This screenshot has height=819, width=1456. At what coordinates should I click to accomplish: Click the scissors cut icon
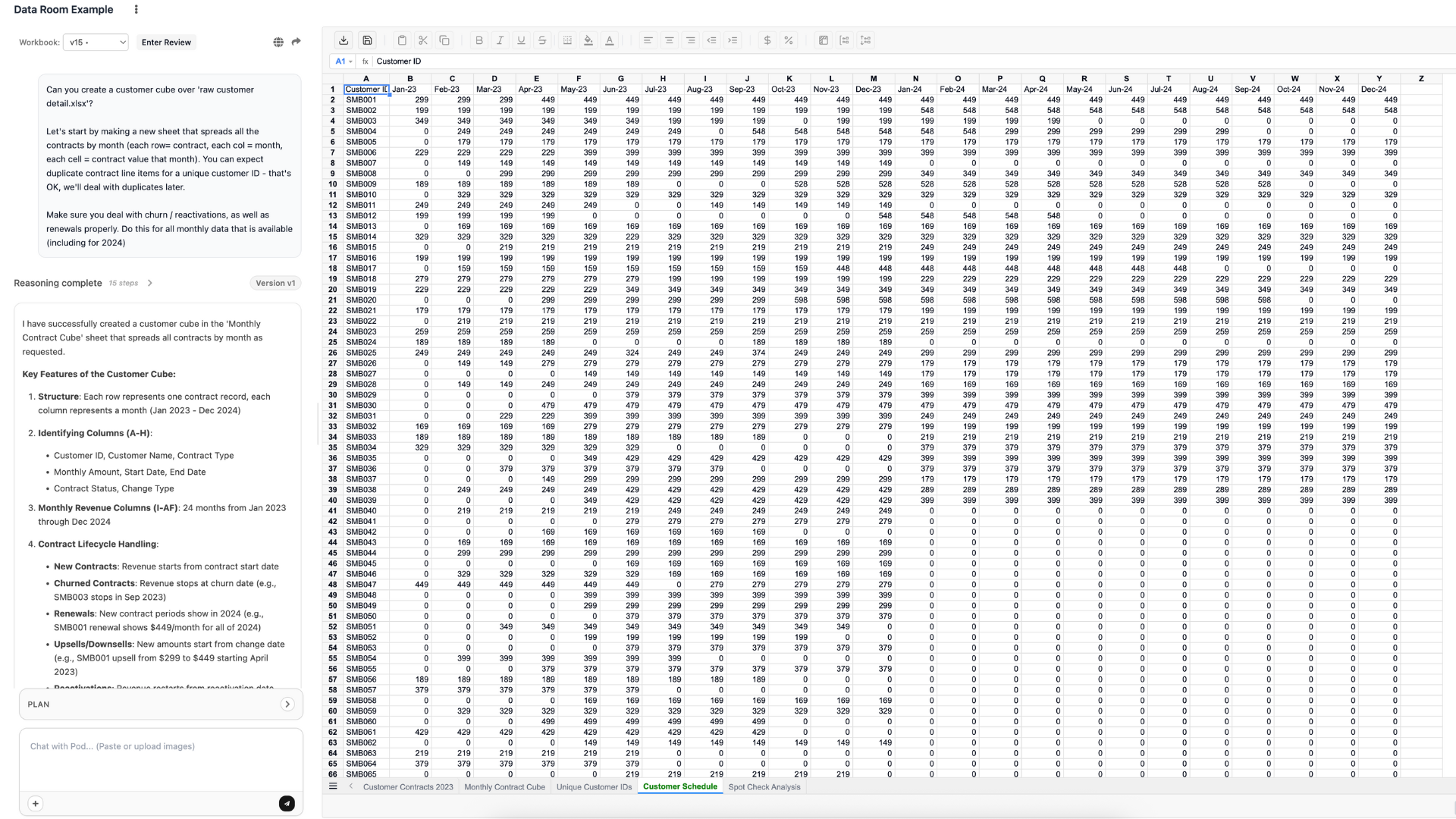[x=423, y=41]
